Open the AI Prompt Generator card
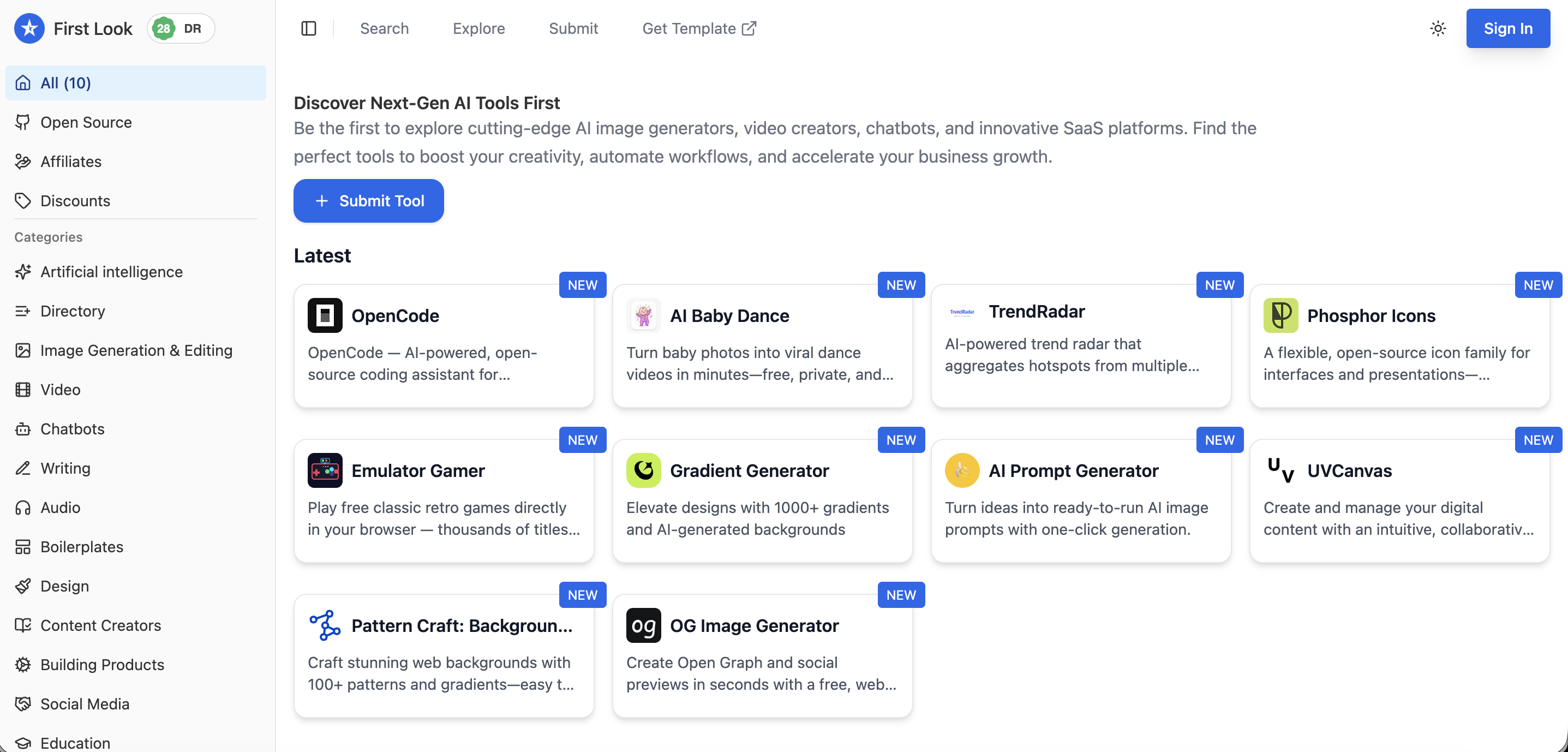This screenshot has width=1568, height=752. (1080, 500)
